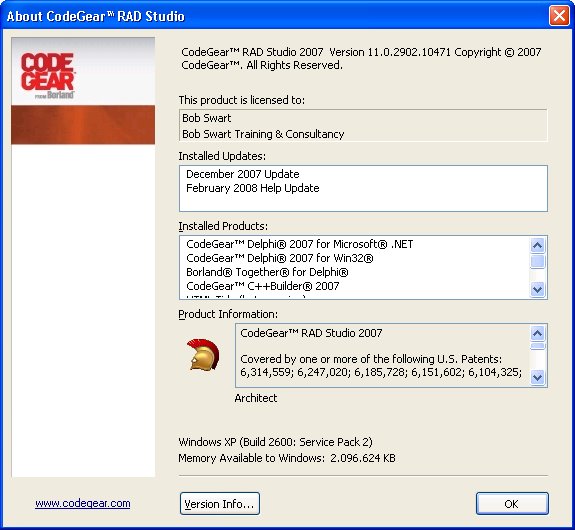The height and width of the screenshot is (530, 575).
Task: Select Borland Together for Delphi entry
Action: [x=267, y=272]
